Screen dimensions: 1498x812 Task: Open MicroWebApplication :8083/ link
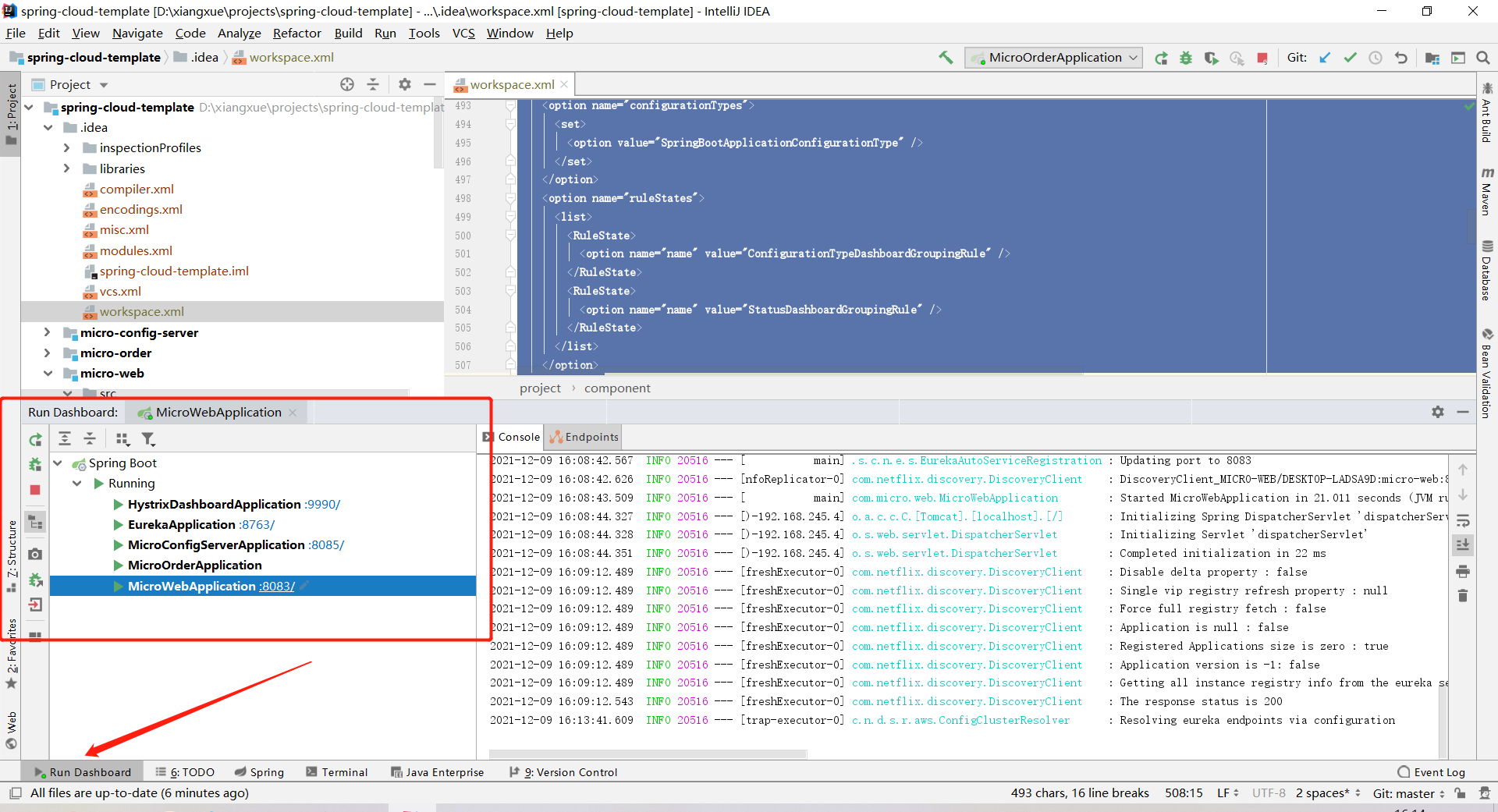coord(277,587)
